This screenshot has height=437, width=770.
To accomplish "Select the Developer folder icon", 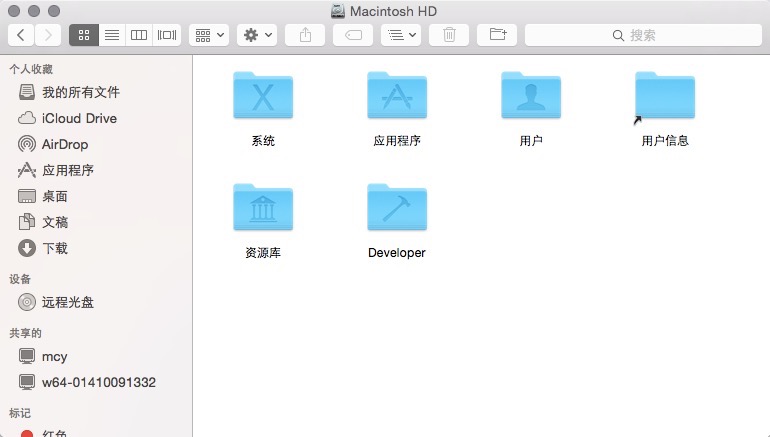I will (397, 207).
